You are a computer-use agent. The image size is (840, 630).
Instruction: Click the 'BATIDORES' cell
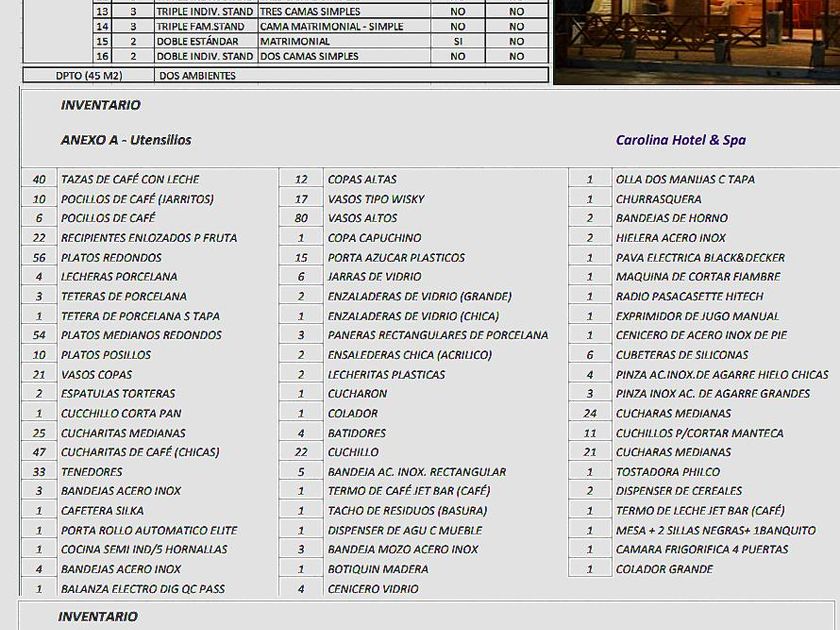356,433
